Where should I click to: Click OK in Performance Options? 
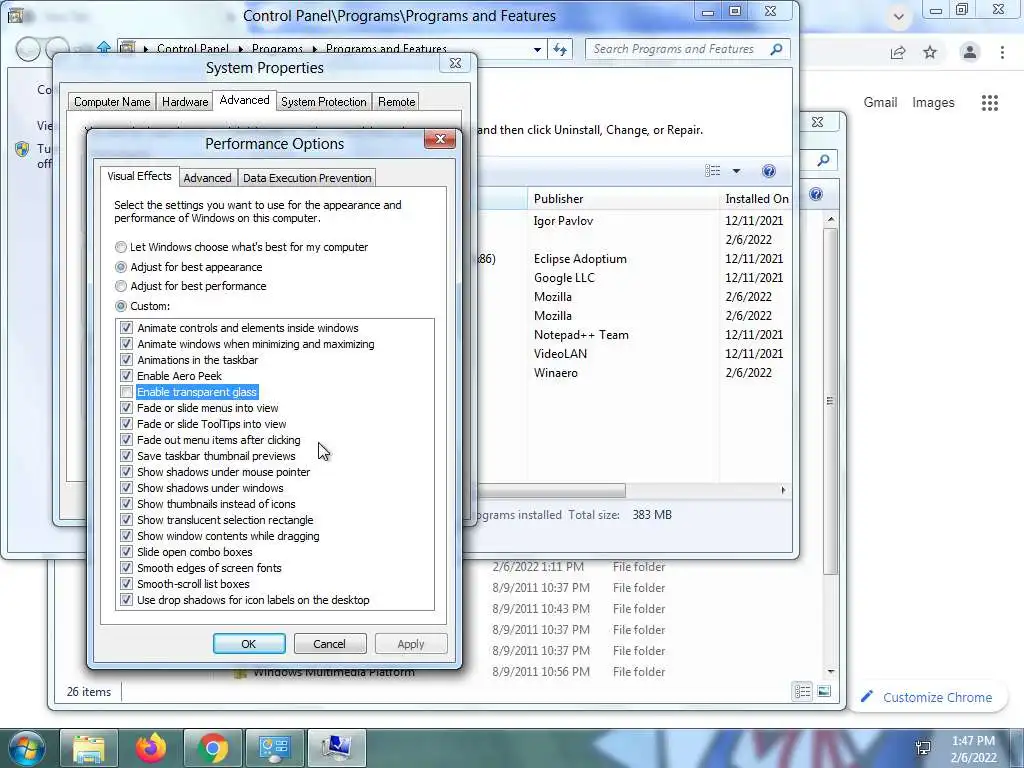tap(249, 644)
